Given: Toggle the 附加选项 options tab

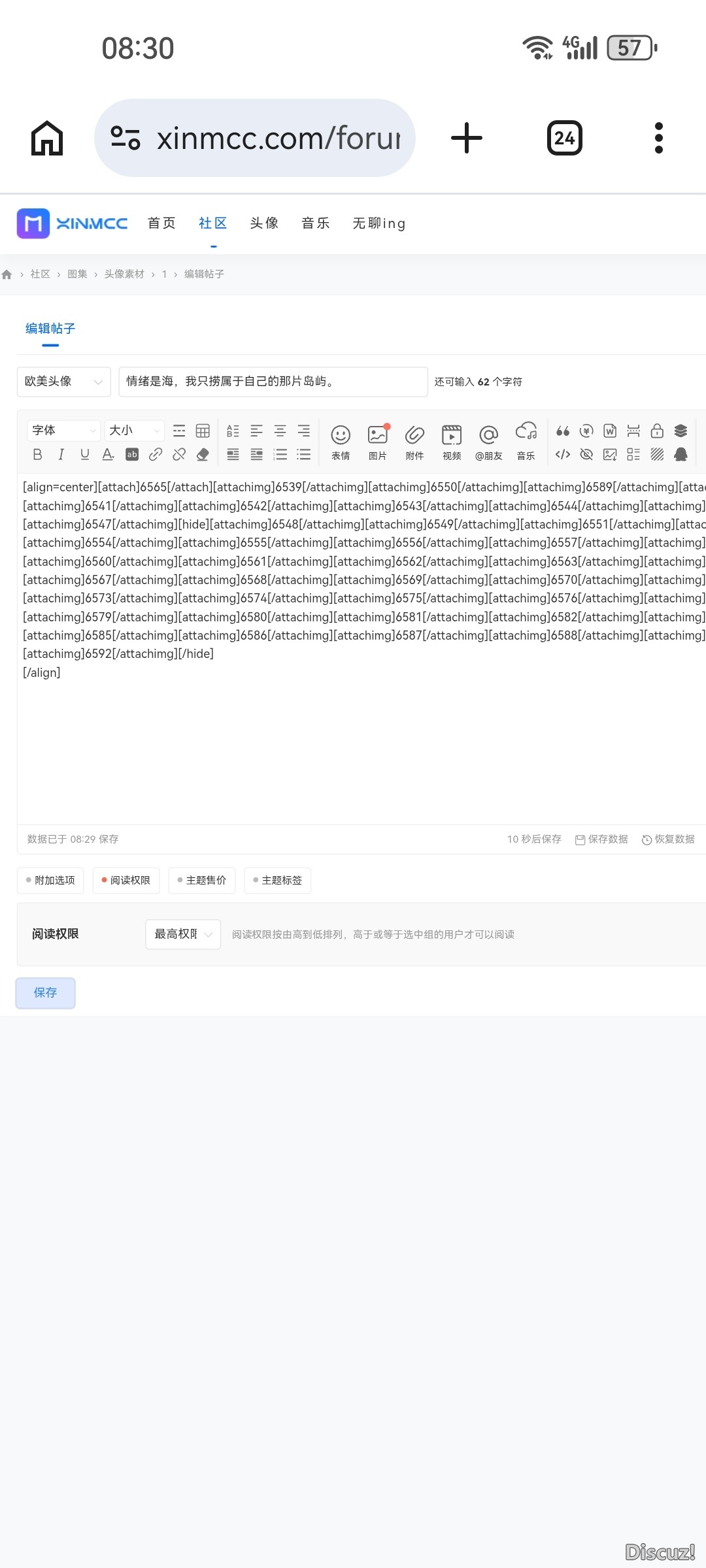Looking at the screenshot, I should tap(50, 880).
